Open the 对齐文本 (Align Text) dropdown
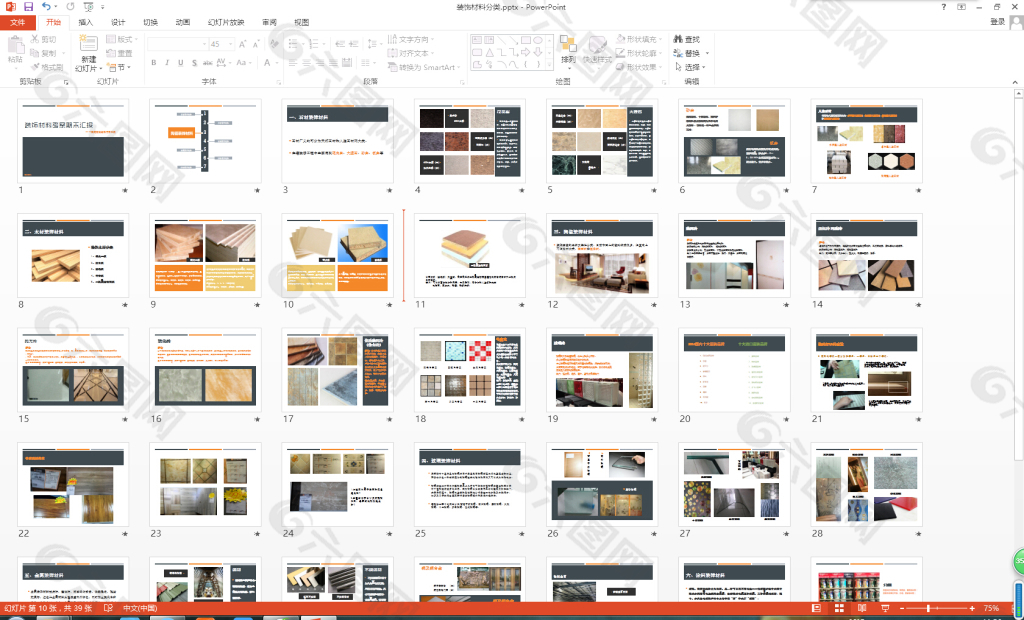This screenshot has height=620, width=1024. [410, 53]
